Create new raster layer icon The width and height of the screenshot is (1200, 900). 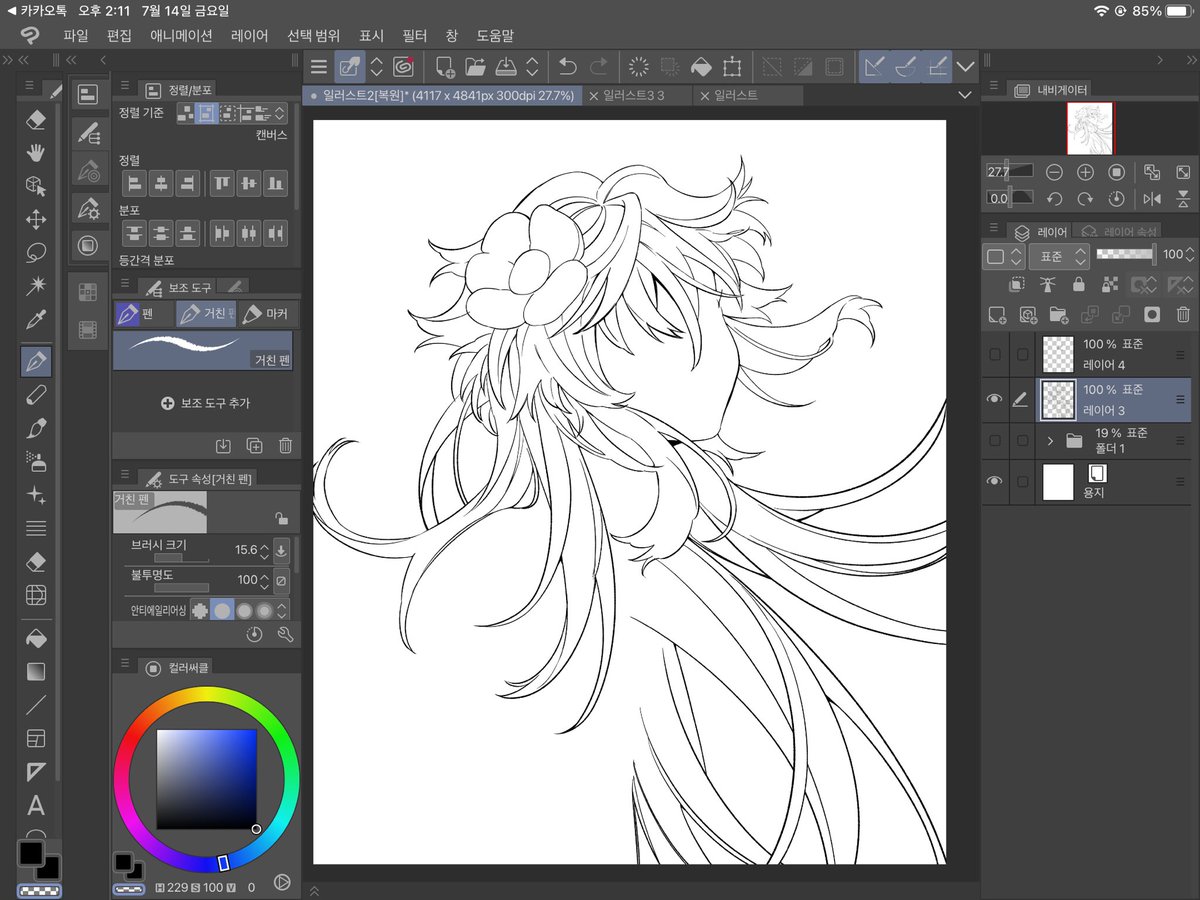[996, 315]
